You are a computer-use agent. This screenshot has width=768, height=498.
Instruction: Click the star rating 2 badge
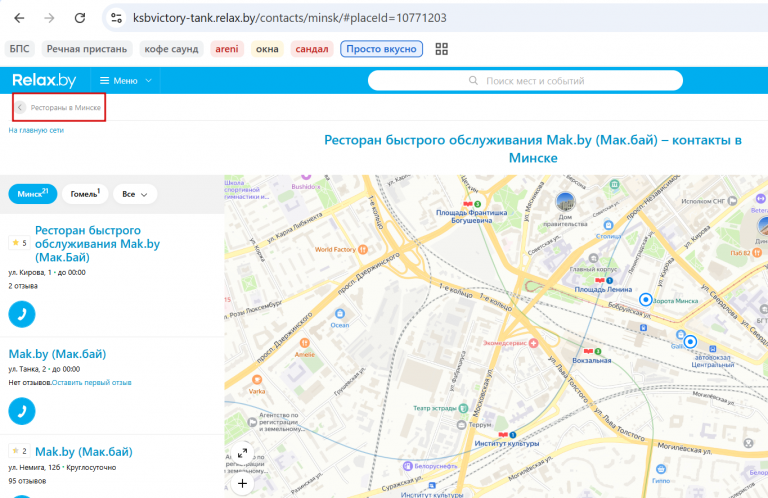(x=20, y=451)
